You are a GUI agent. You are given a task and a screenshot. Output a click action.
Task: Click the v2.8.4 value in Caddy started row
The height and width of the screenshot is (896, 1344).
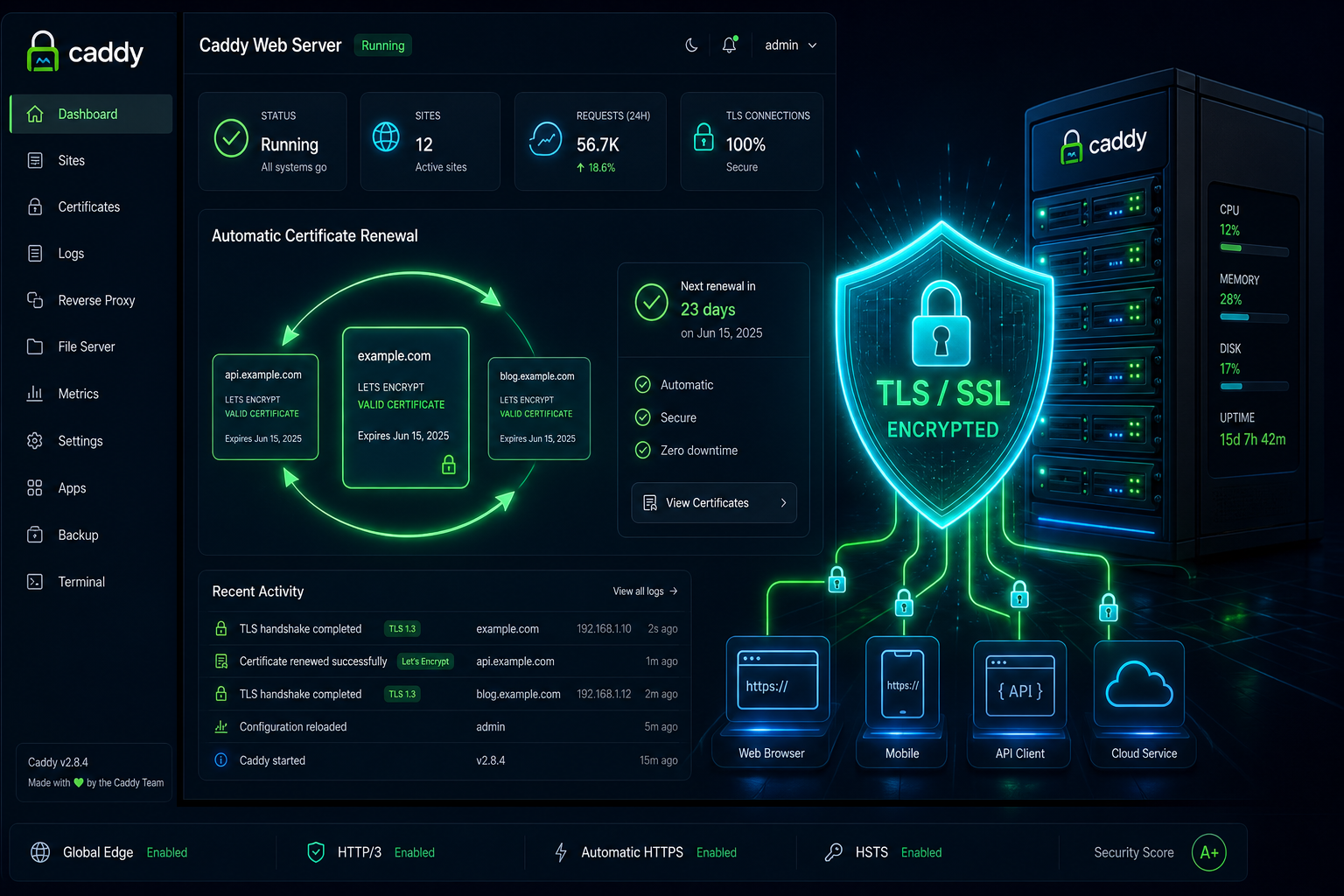pyautogui.click(x=491, y=760)
